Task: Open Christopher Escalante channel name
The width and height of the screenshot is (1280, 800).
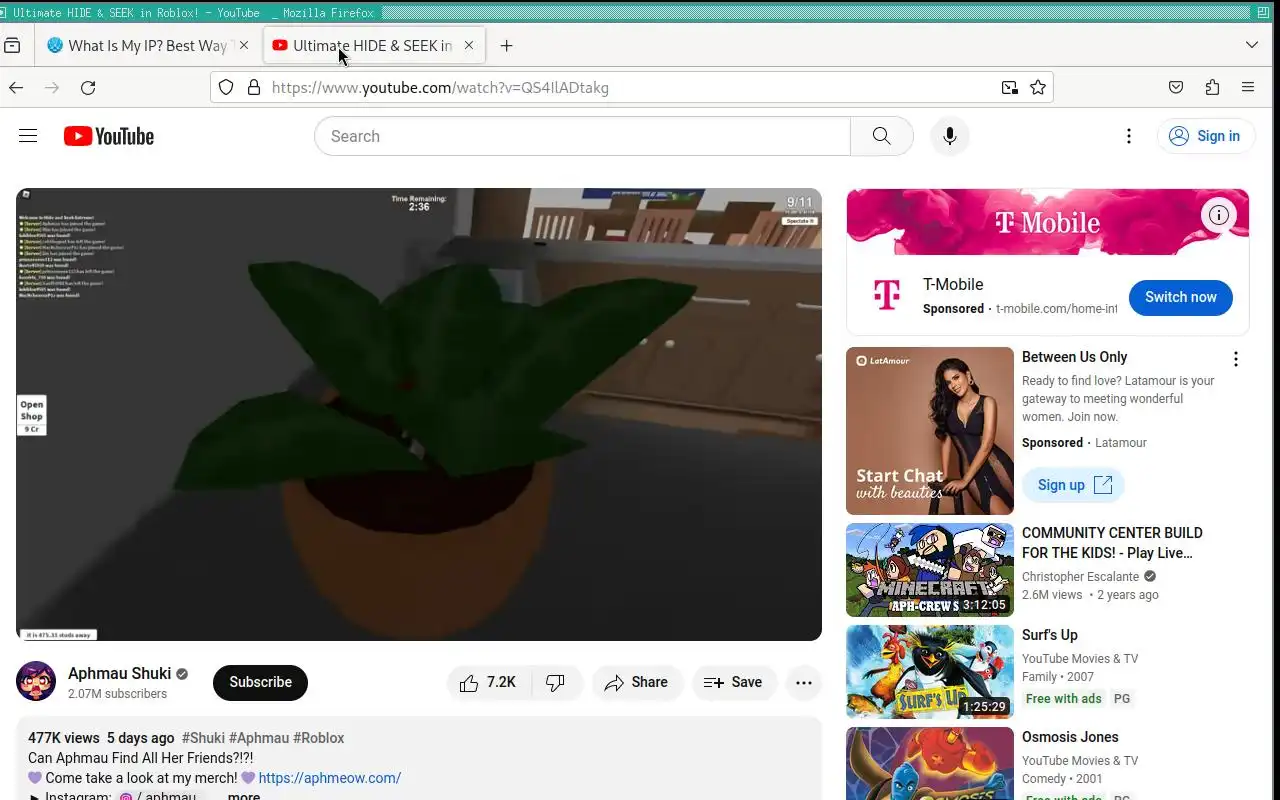Action: click(1081, 577)
